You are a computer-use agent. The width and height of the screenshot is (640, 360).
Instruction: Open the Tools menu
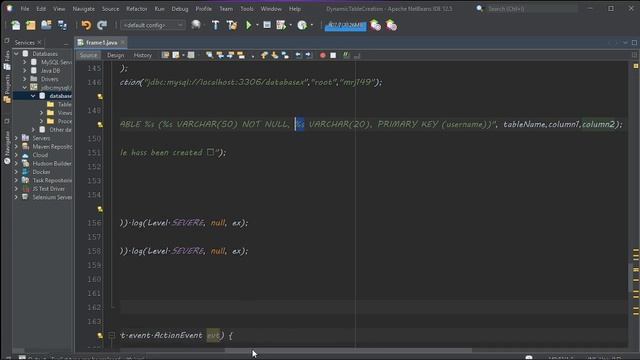click(247, 9)
